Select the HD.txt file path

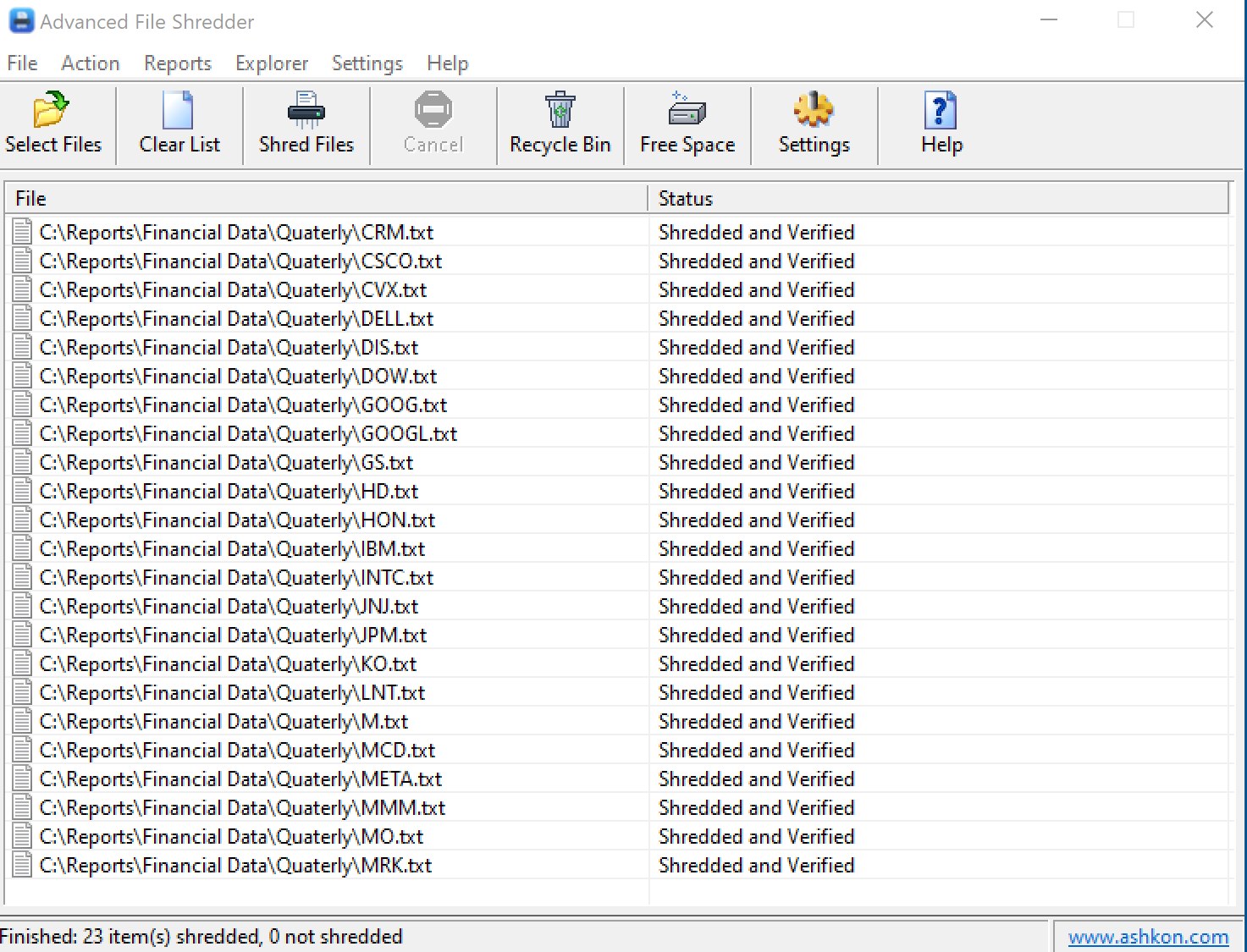pos(229,491)
